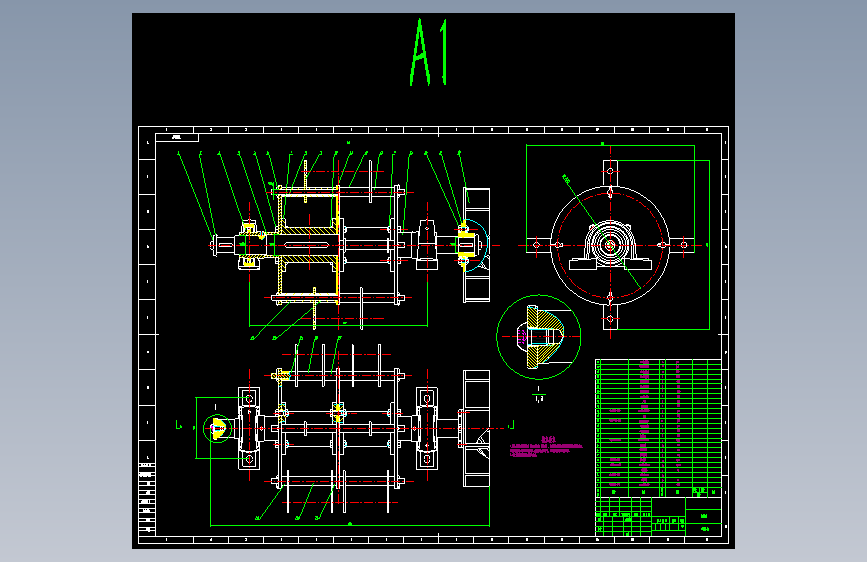Click the title block below parts list
Image resolution: width=867 pixels, height=562 pixels.
pos(658,516)
